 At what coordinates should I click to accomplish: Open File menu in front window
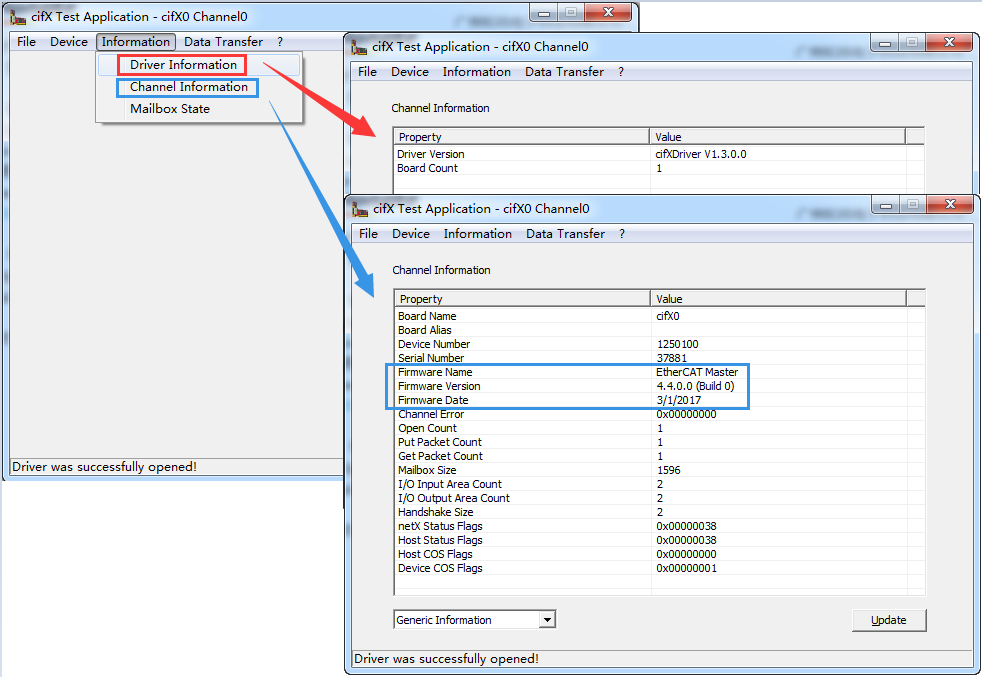(x=368, y=234)
